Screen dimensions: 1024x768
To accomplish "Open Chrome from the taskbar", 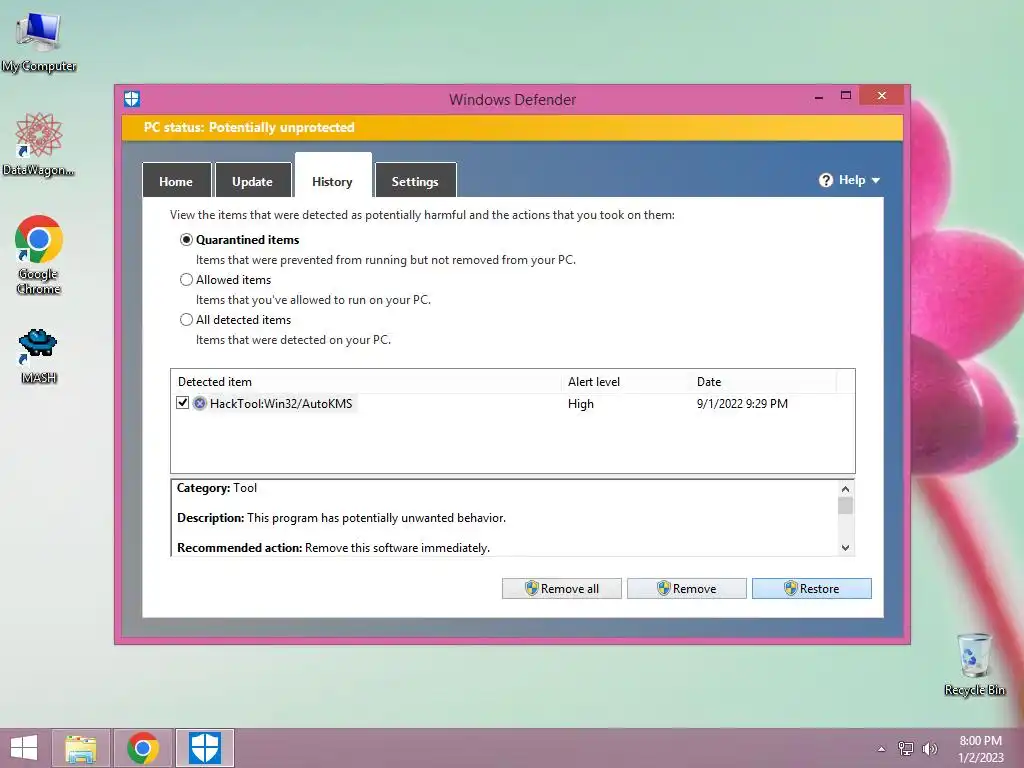I will [x=143, y=748].
